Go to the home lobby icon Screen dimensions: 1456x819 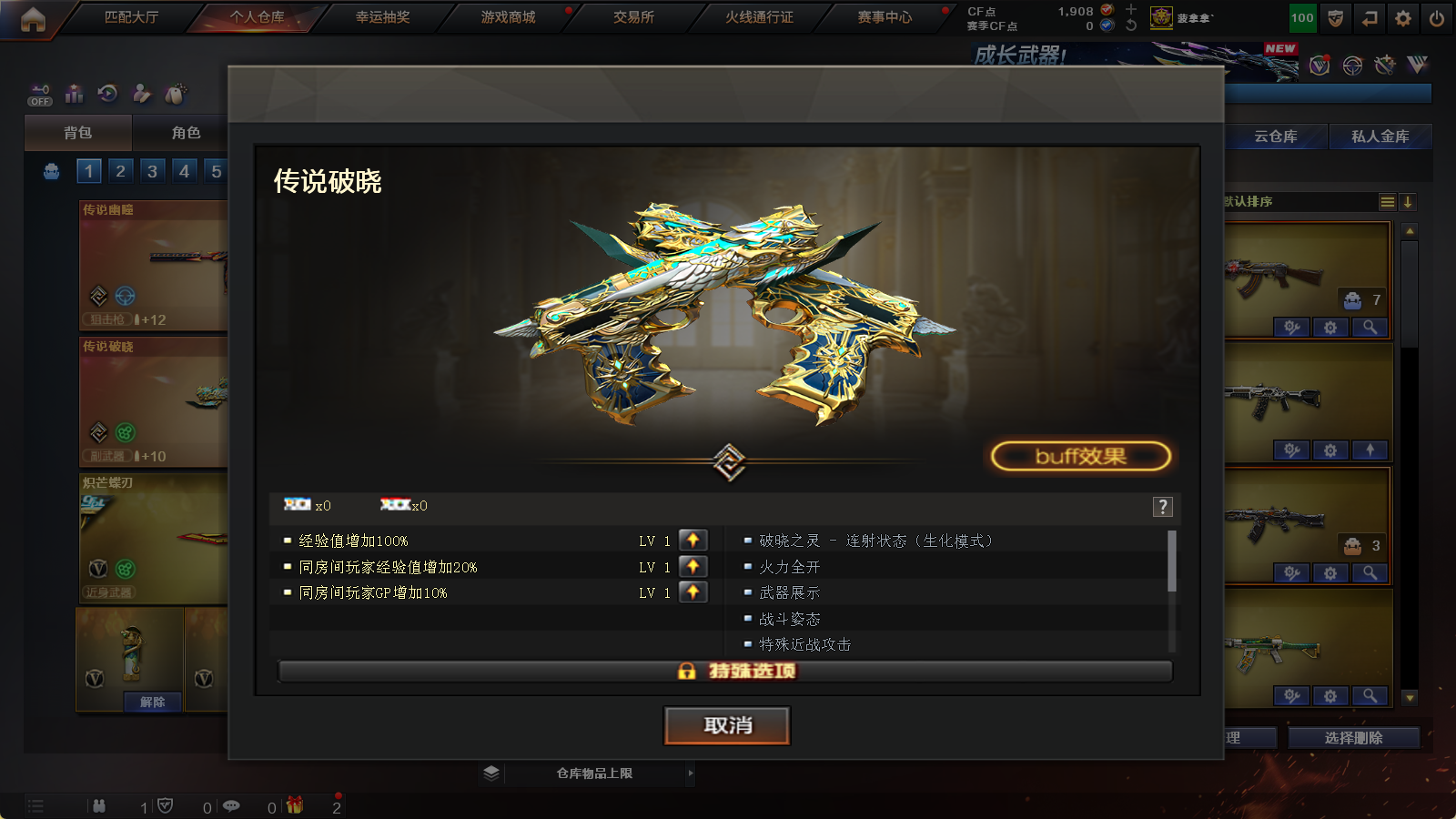coord(33,18)
